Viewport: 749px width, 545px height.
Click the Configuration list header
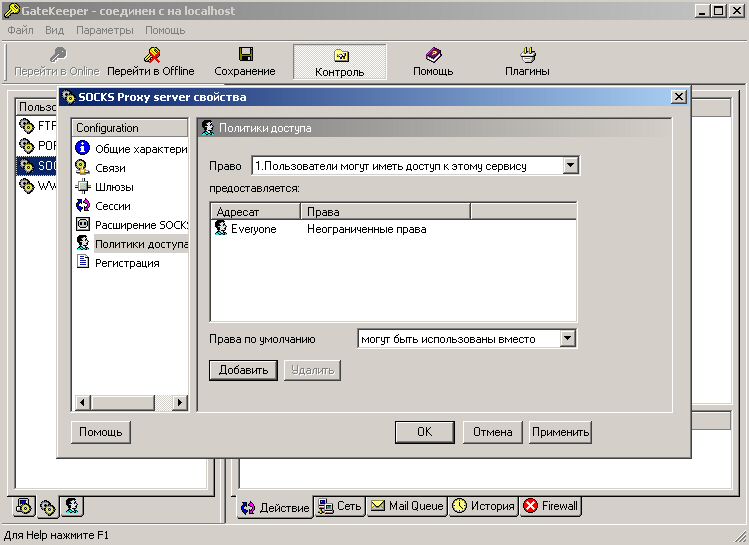pyautogui.click(x=130, y=128)
